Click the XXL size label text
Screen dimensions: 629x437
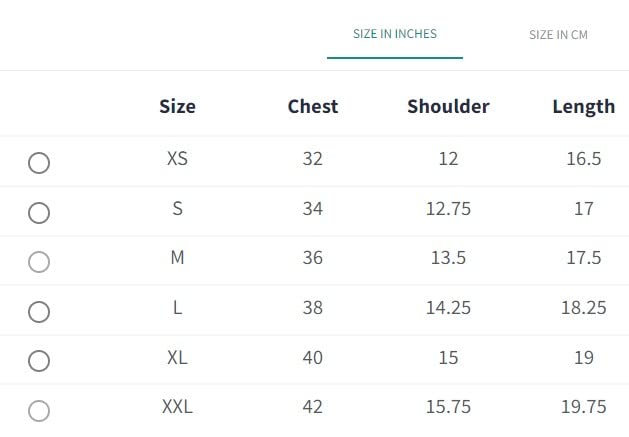click(x=177, y=406)
